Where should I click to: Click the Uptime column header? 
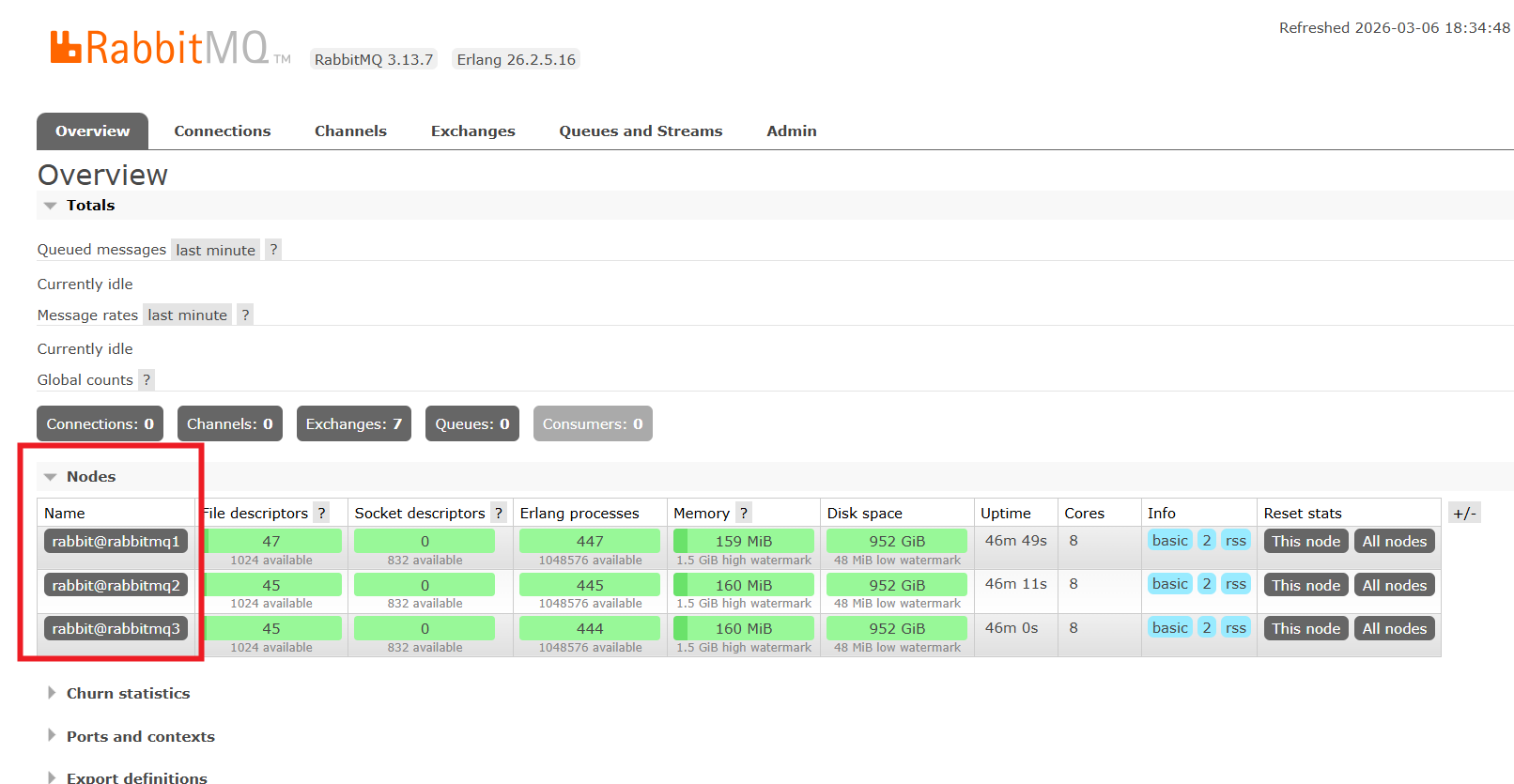point(1006,513)
